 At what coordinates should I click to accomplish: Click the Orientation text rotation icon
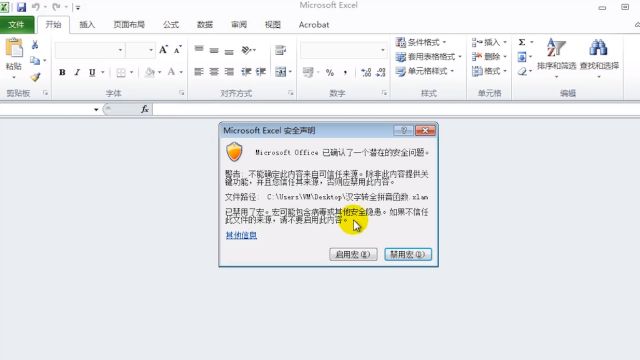246,50
